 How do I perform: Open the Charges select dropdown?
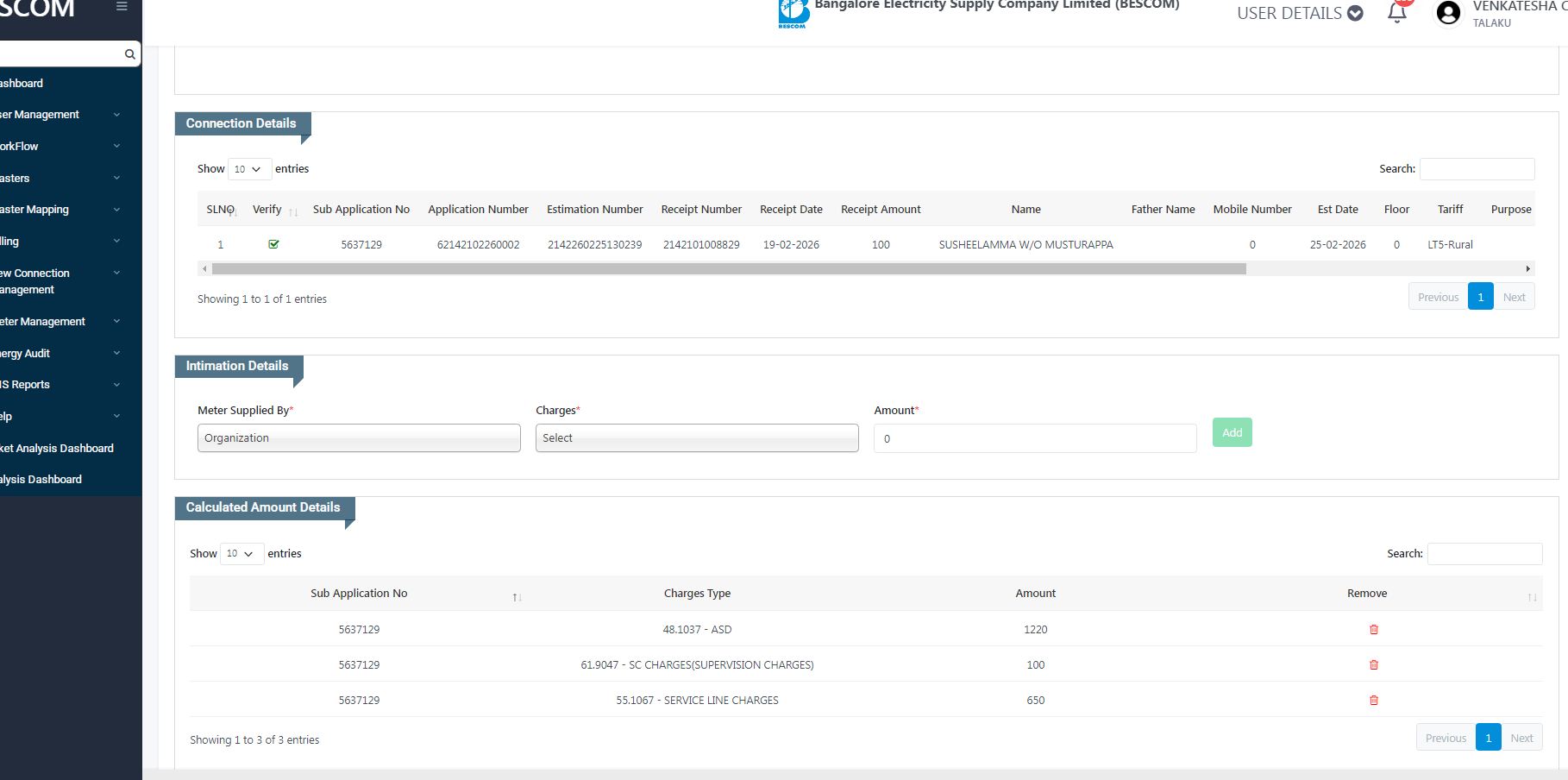pos(697,438)
